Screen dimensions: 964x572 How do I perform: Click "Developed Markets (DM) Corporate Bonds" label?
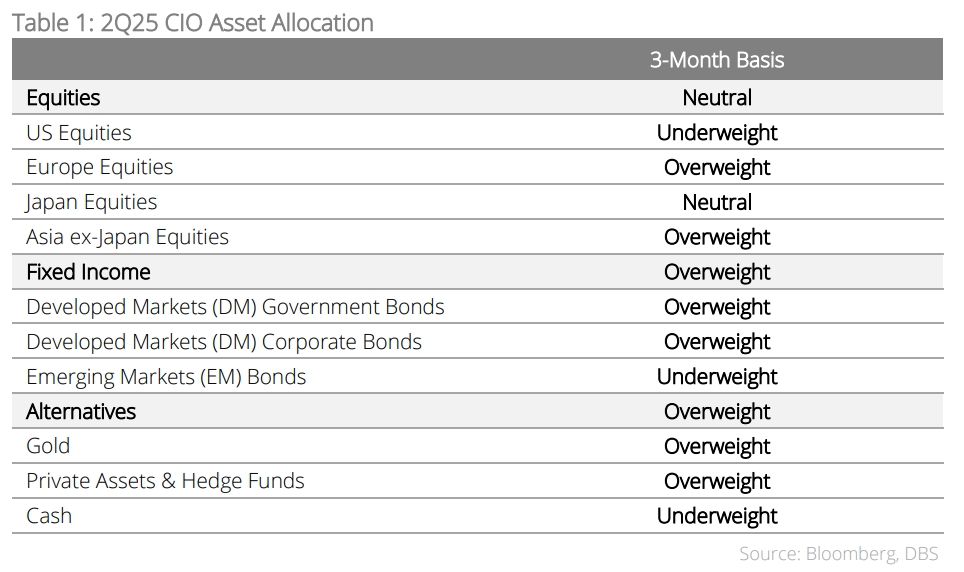(x=224, y=342)
